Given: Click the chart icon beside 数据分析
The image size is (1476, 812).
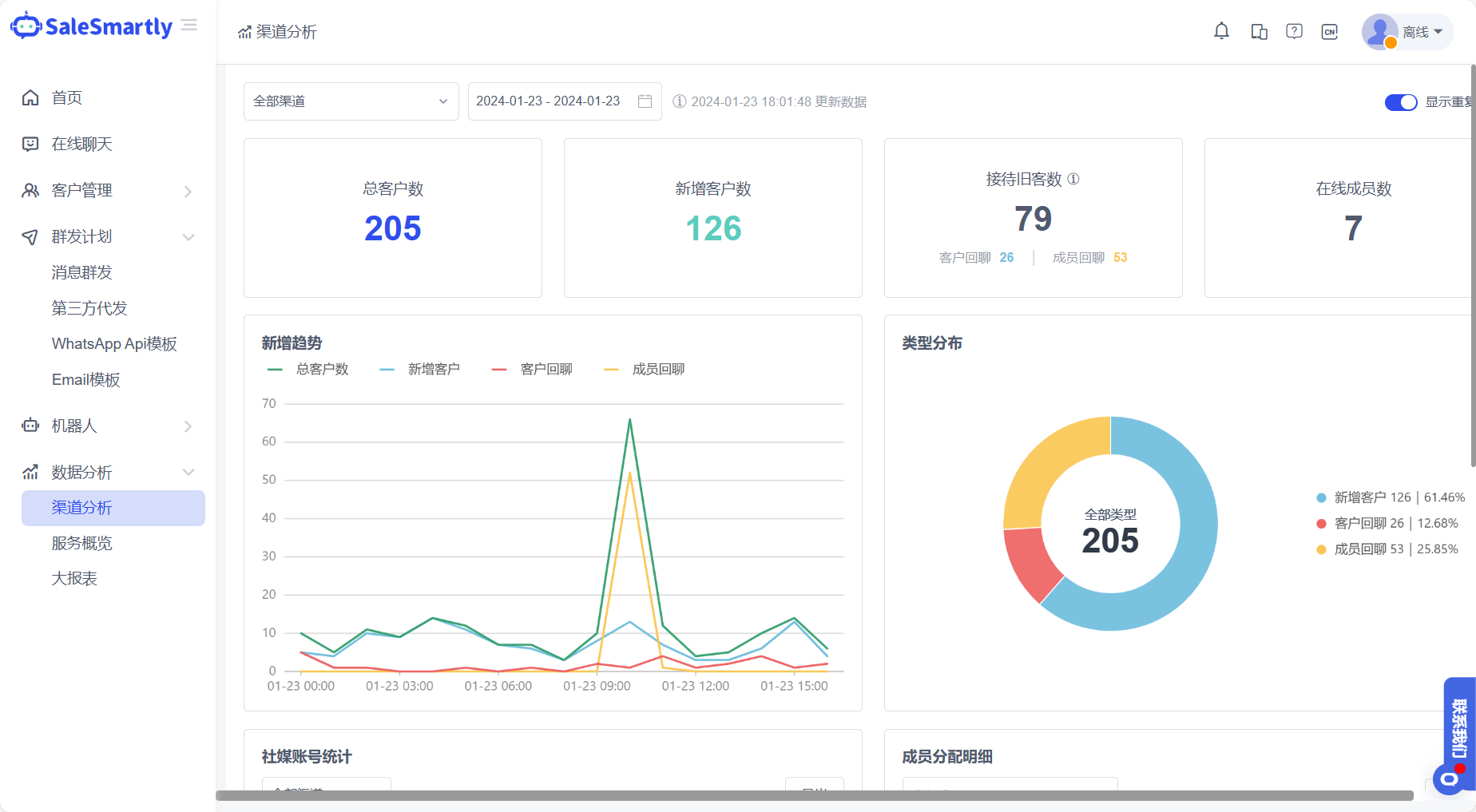Looking at the screenshot, I should (x=30, y=472).
